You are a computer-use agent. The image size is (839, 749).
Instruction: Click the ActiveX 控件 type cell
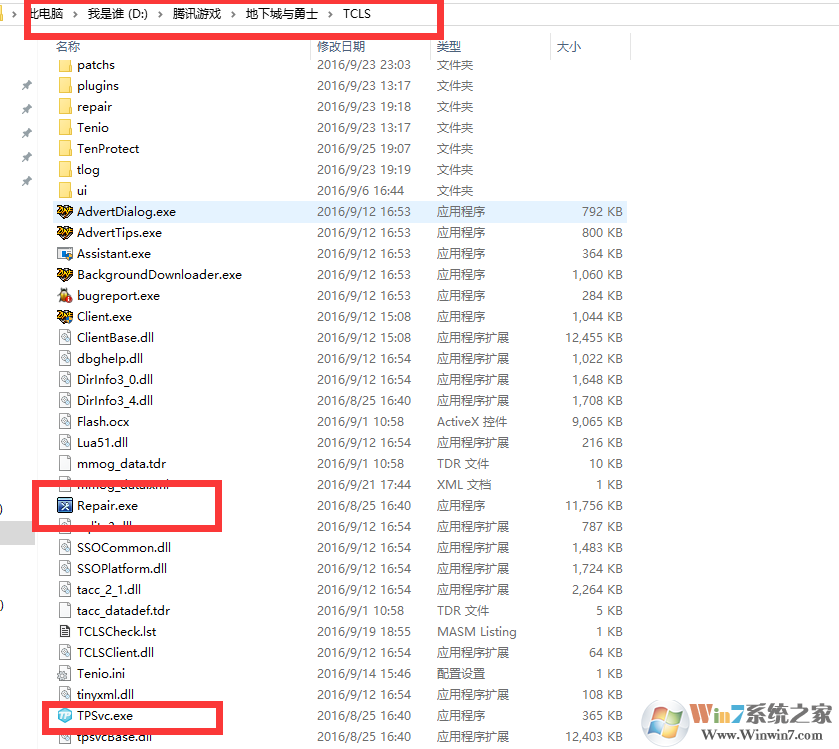coord(472,422)
